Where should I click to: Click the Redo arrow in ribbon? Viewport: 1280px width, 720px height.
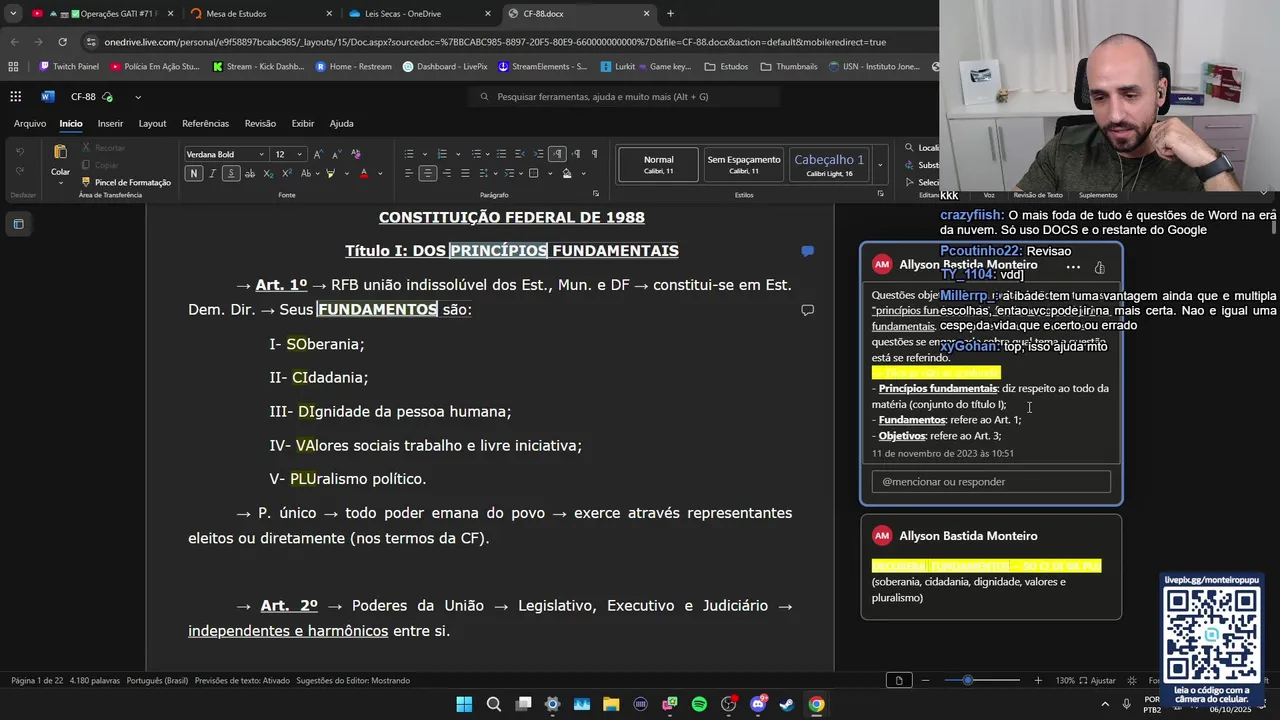point(19,172)
